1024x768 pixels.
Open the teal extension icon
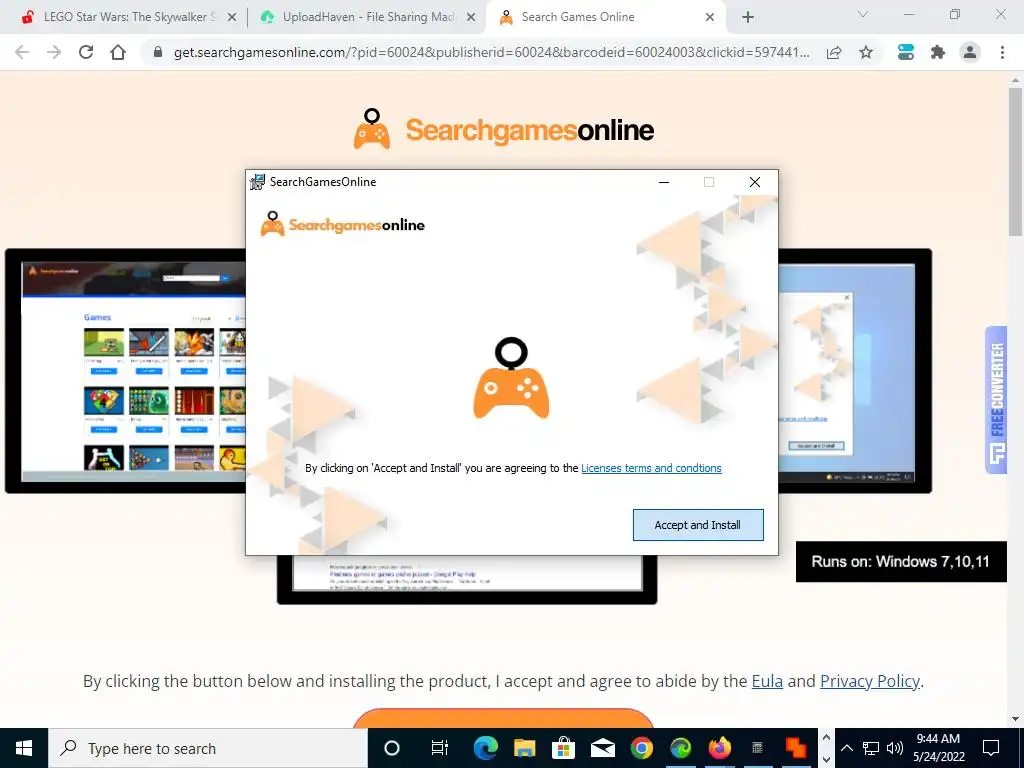(906, 52)
